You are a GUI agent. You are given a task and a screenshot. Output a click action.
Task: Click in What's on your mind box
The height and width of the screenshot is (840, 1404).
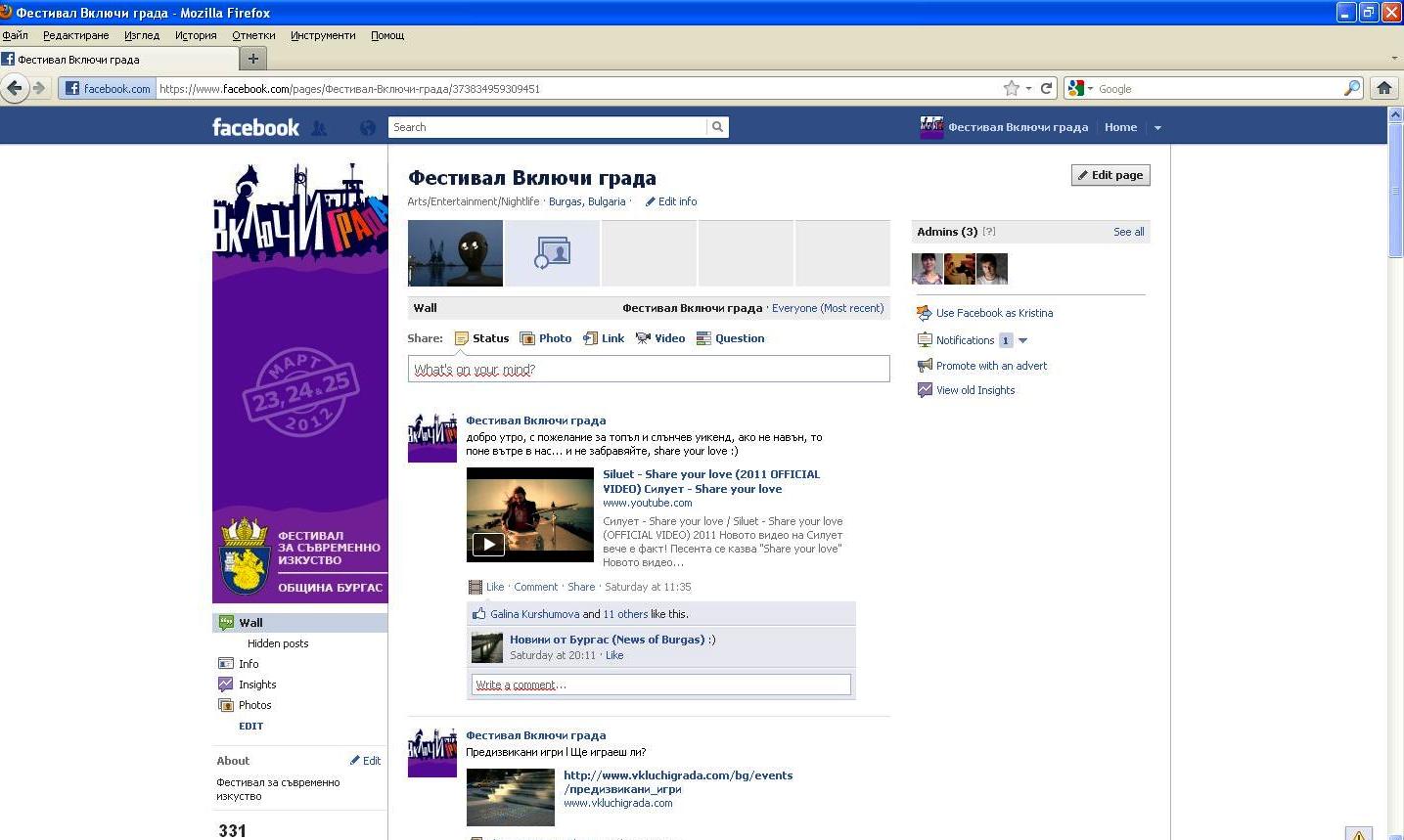(649, 369)
